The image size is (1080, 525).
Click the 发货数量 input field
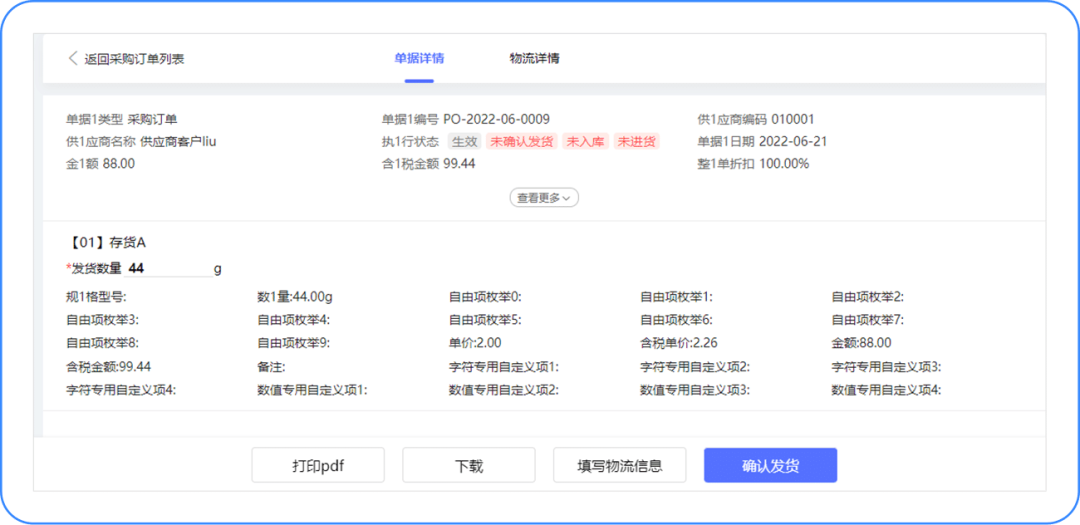[169, 269]
